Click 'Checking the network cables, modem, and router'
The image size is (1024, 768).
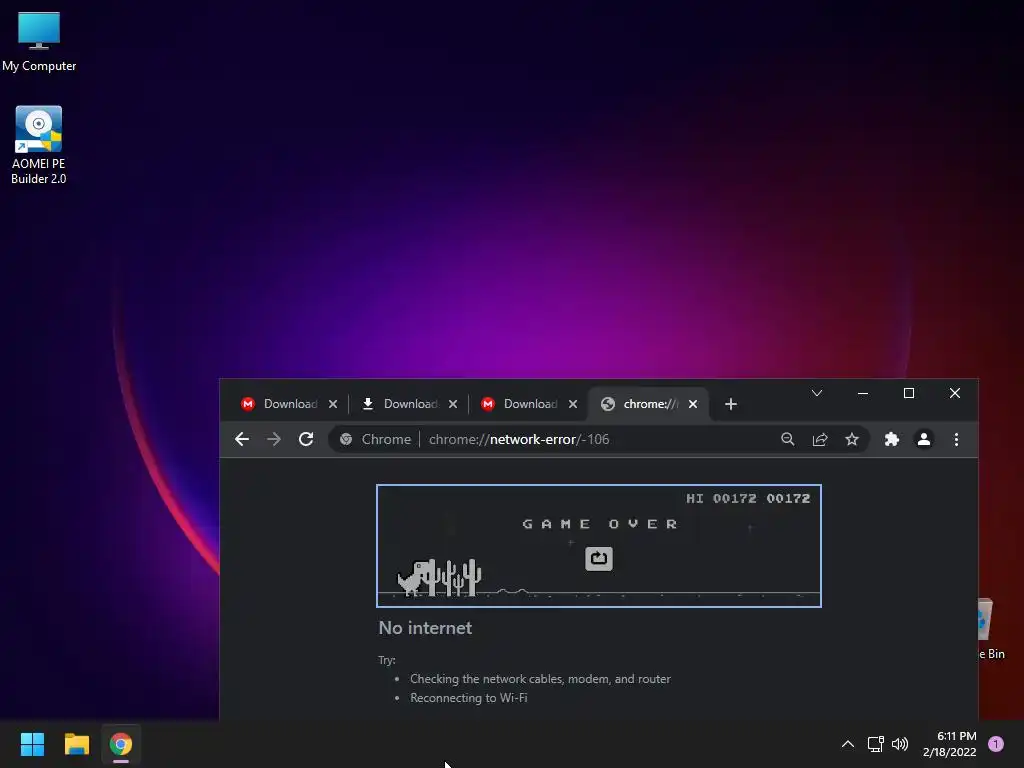coord(540,679)
